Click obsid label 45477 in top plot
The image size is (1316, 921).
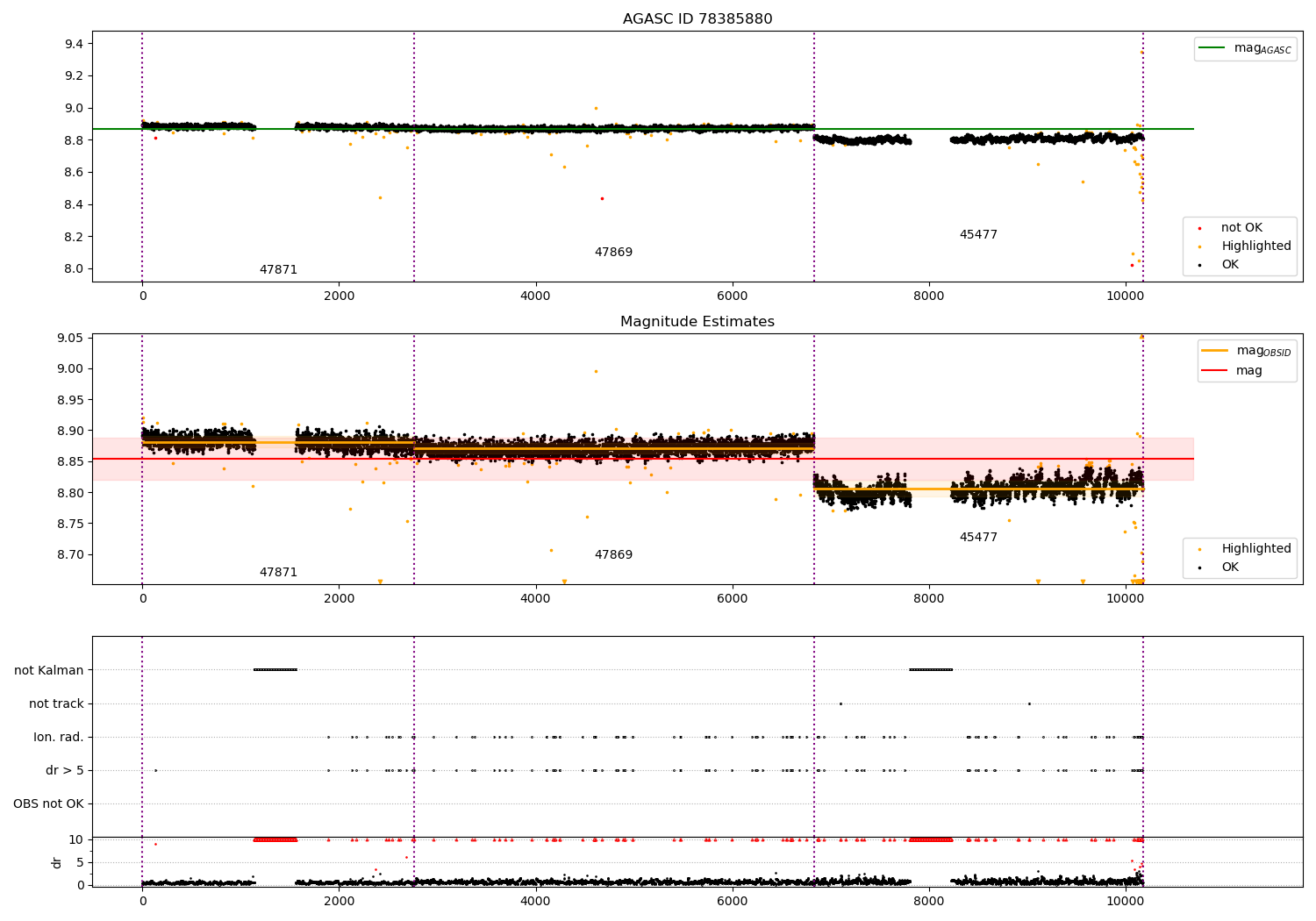point(978,235)
